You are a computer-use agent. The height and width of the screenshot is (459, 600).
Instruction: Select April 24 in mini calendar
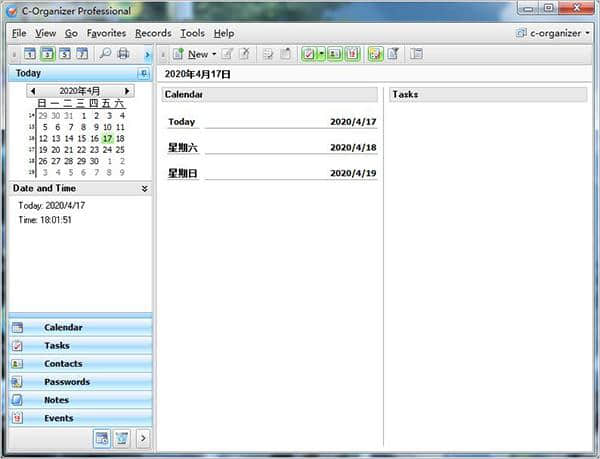click(x=107, y=149)
